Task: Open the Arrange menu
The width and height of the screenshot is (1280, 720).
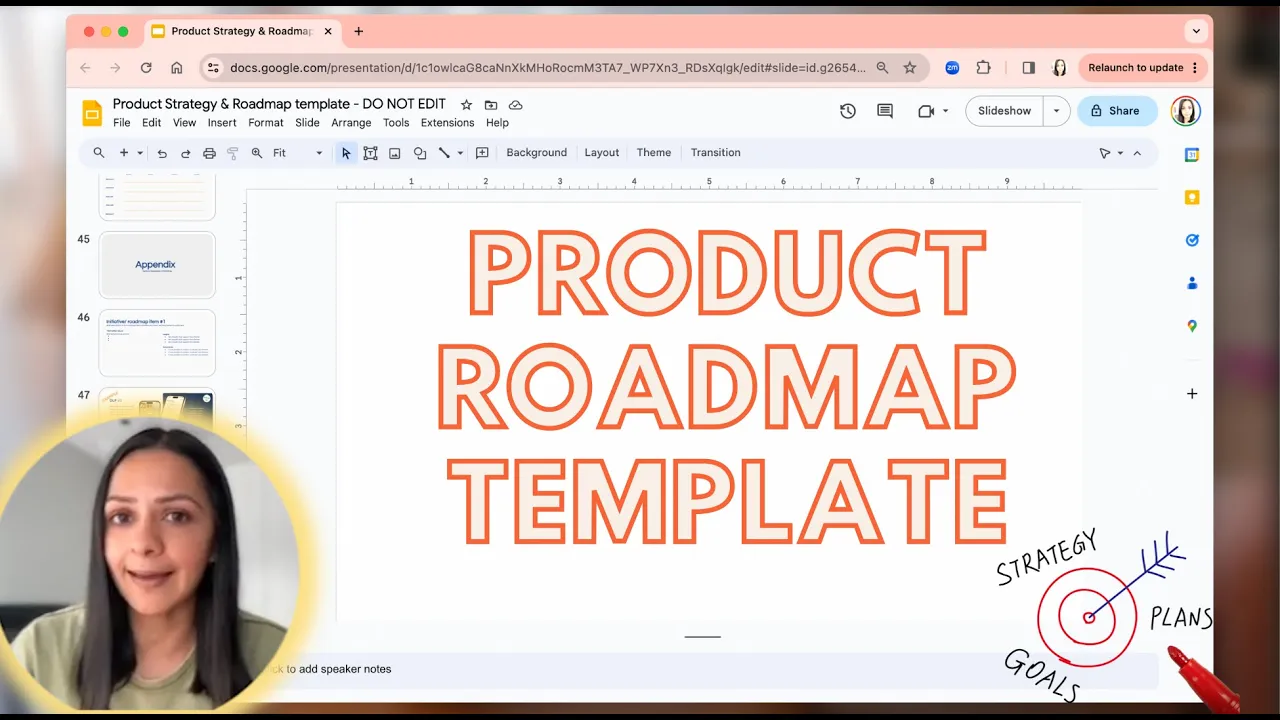Action: (351, 123)
